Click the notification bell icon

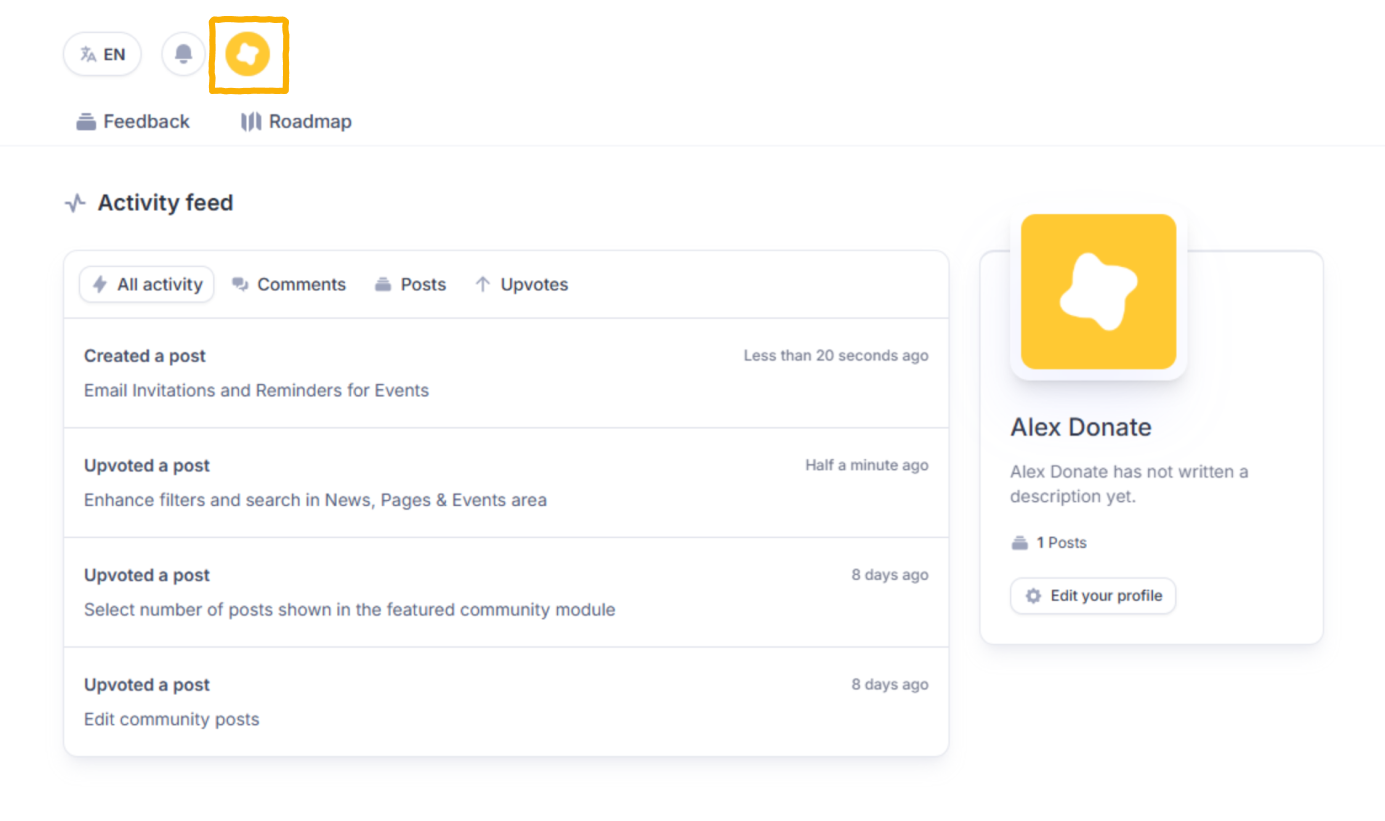click(x=183, y=54)
